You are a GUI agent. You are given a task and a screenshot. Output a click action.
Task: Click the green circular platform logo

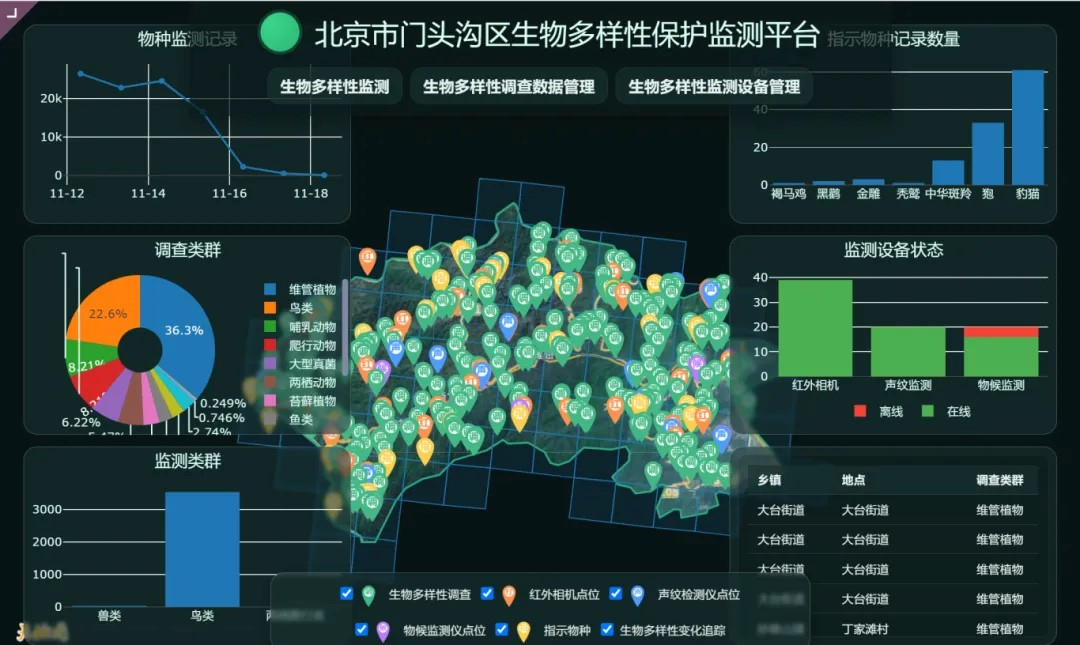[280, 34]
